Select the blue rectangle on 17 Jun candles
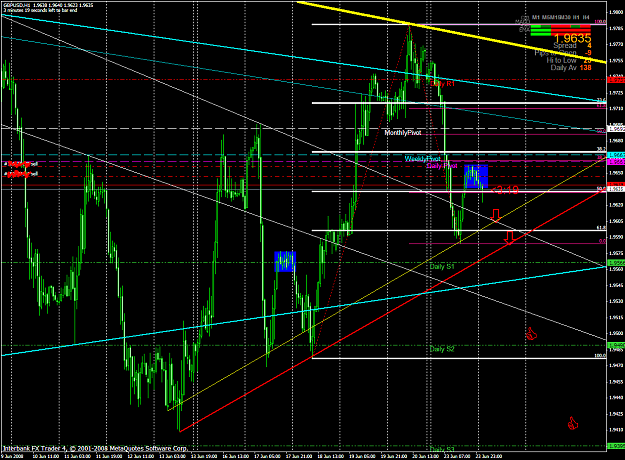This screenshot has width=625, height=460. point(285,261)
